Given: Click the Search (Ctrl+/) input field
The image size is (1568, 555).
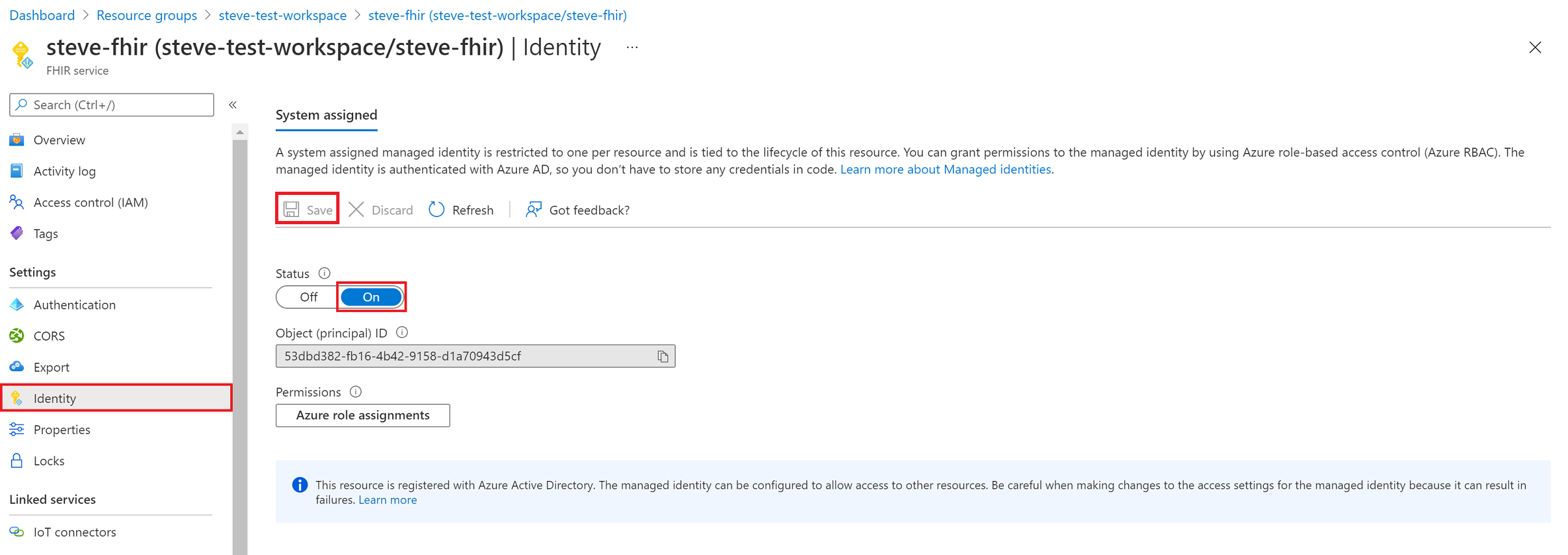Looking at the screenshot, I should click(x=112, y=105).
